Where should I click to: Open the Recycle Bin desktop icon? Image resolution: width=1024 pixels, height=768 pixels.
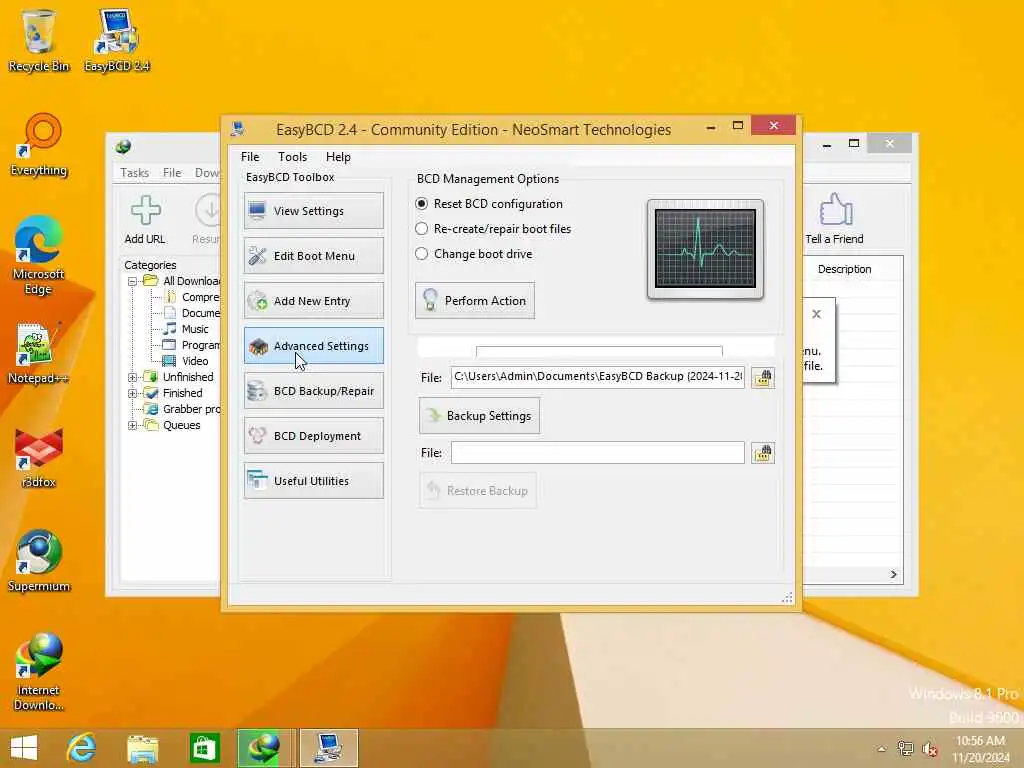(x=39, y=40)
